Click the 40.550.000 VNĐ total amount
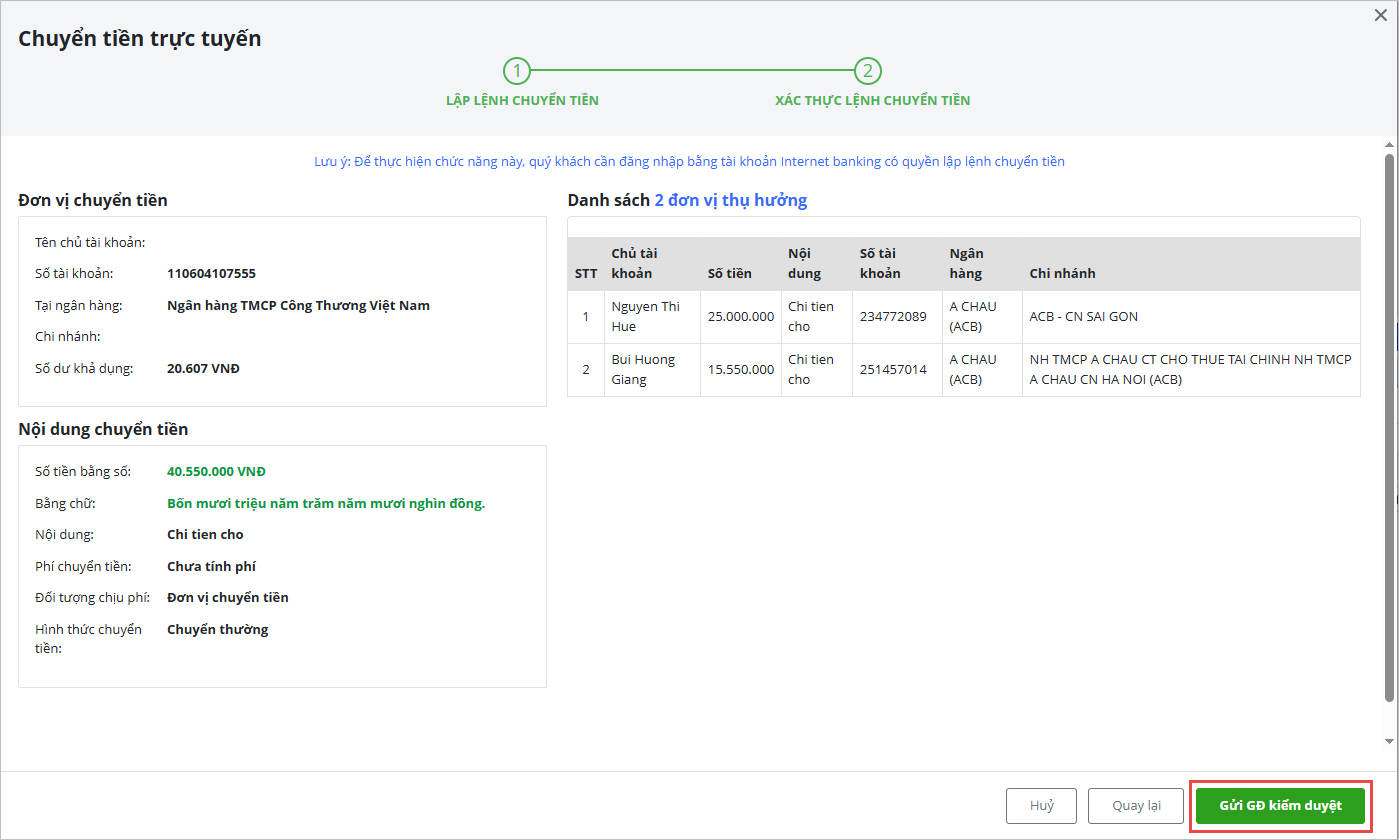This screenshot has height=840, width=1399. coord(216,472)
